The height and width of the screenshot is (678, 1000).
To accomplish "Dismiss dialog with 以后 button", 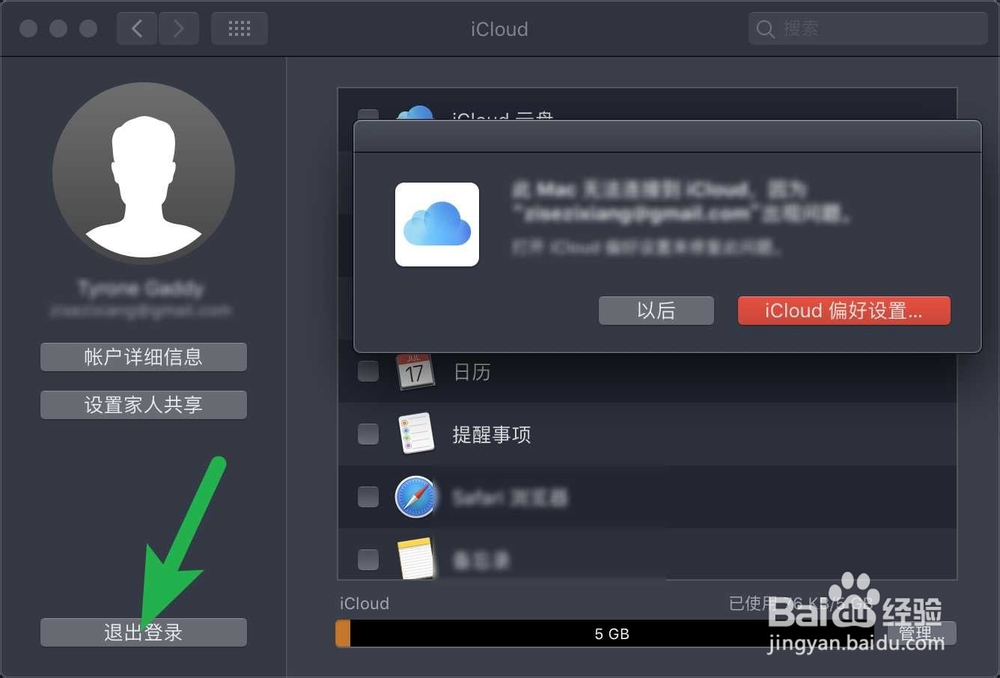I will pos(656,311).
